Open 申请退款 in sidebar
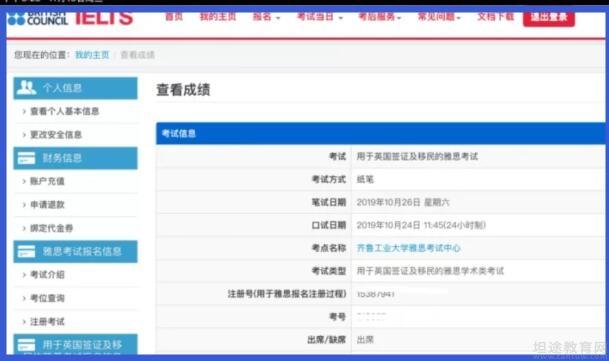This screenshot has width=609, height=361. pyautogui.click(x=47, y=205)
